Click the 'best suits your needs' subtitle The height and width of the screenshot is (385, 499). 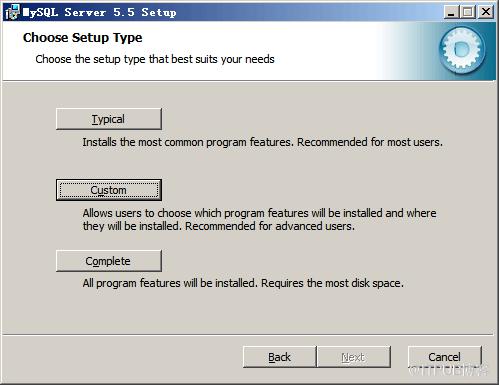tap(155, 59)
